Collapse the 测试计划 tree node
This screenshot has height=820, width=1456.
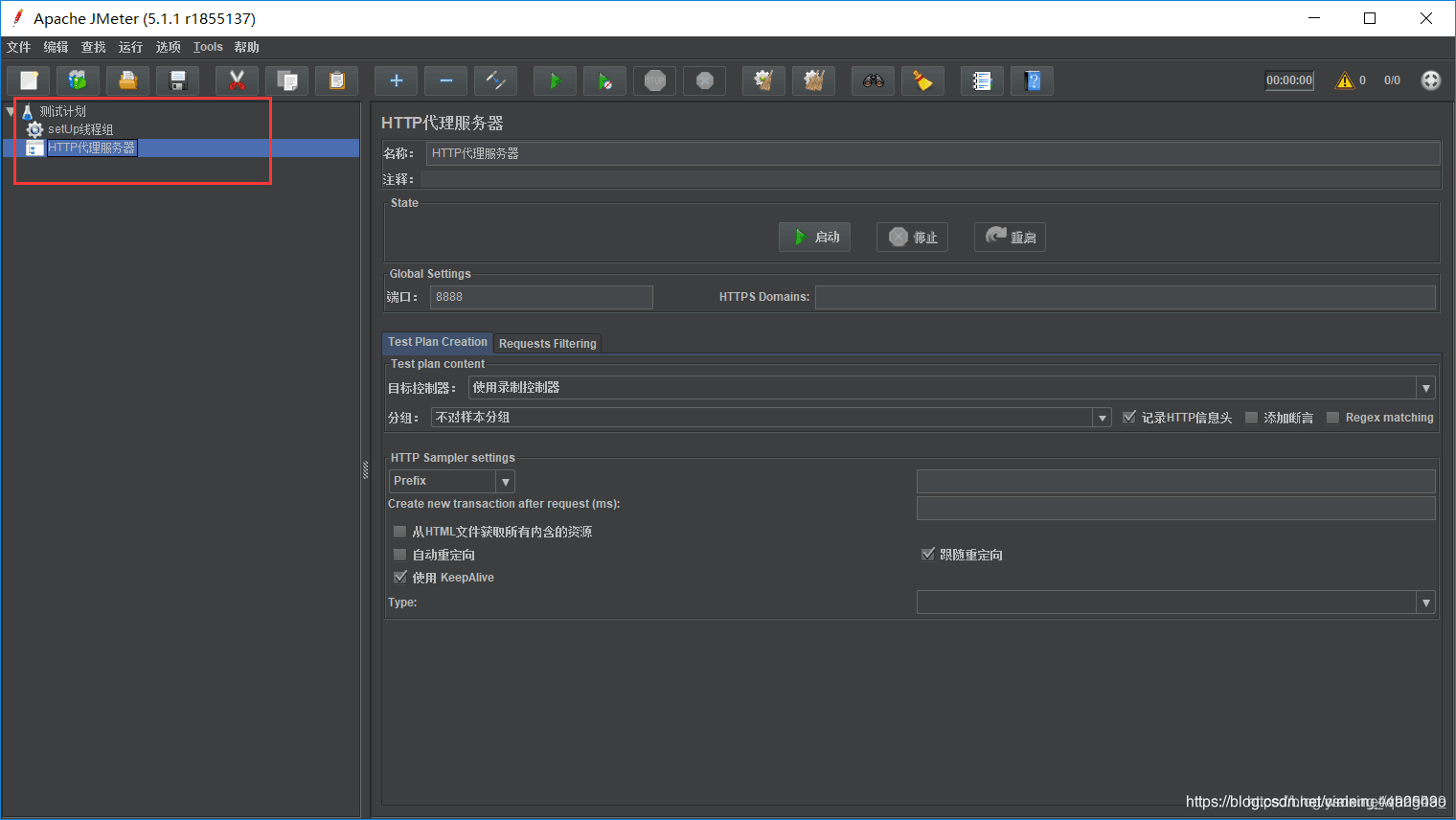click(11, 111)
